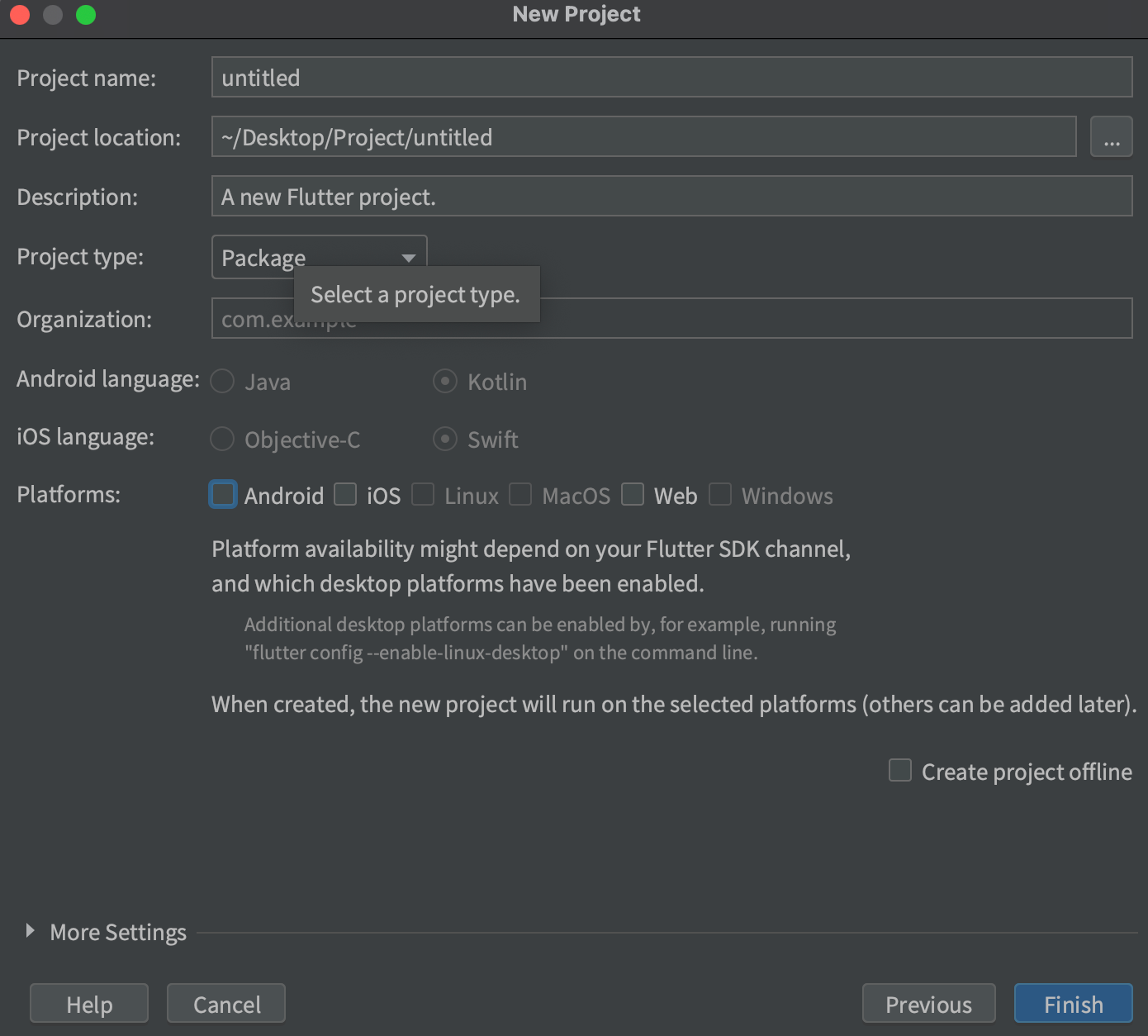Click Finish to create the project
Viewport: 1148px width, 1036px height.
[x=1074, y=1004]
